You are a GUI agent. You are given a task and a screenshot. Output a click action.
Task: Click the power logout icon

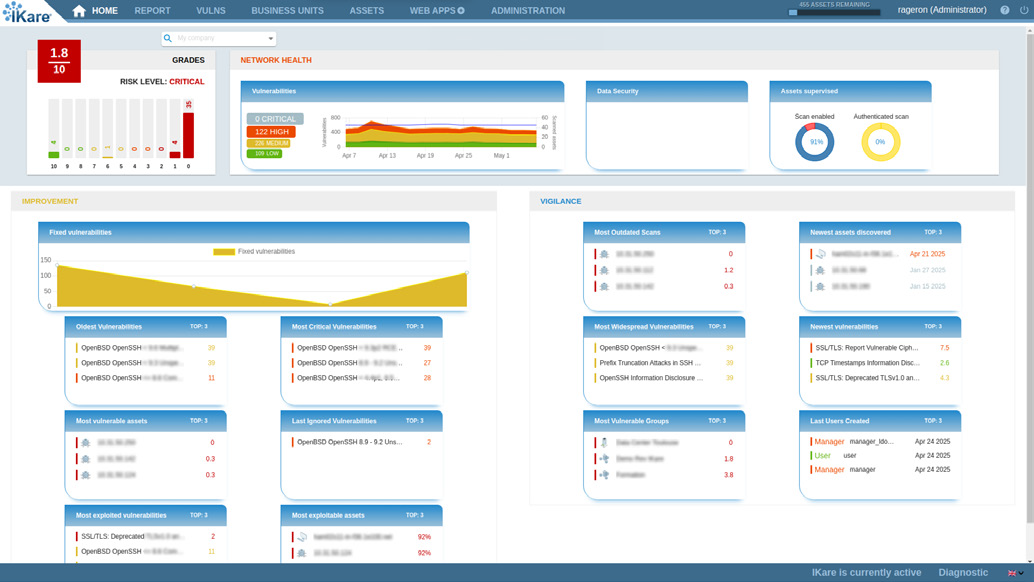coord(1024,10)
